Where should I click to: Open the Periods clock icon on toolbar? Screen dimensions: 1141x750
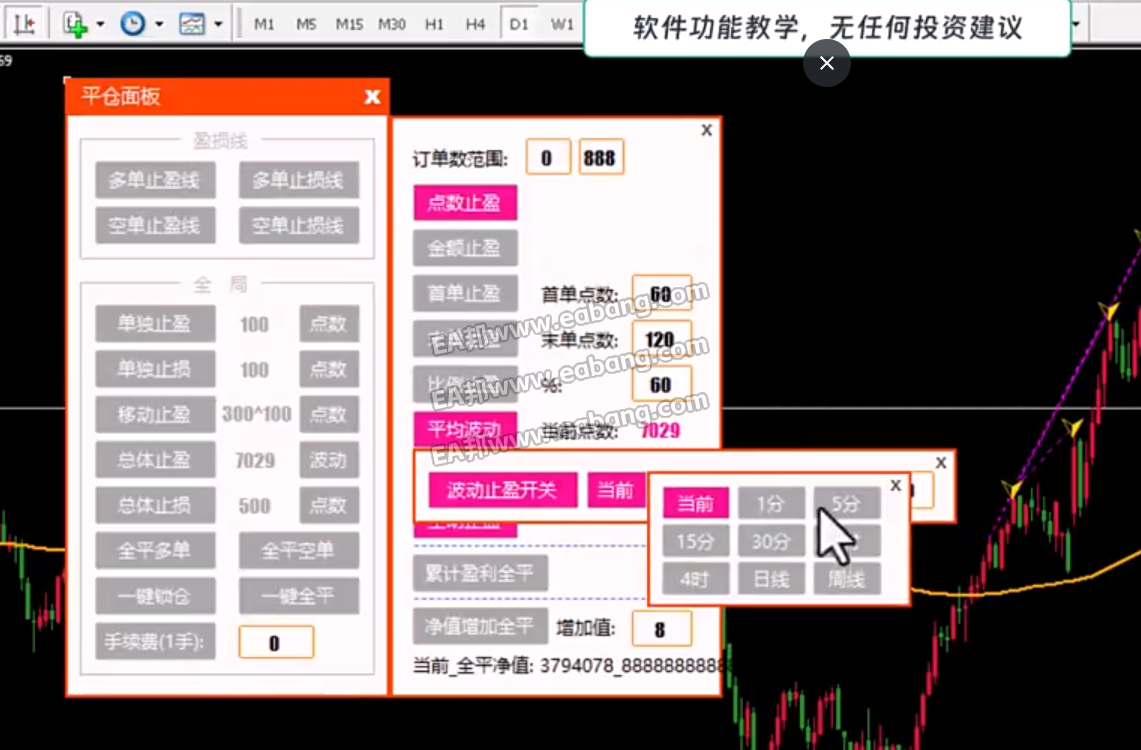point(131,21)
